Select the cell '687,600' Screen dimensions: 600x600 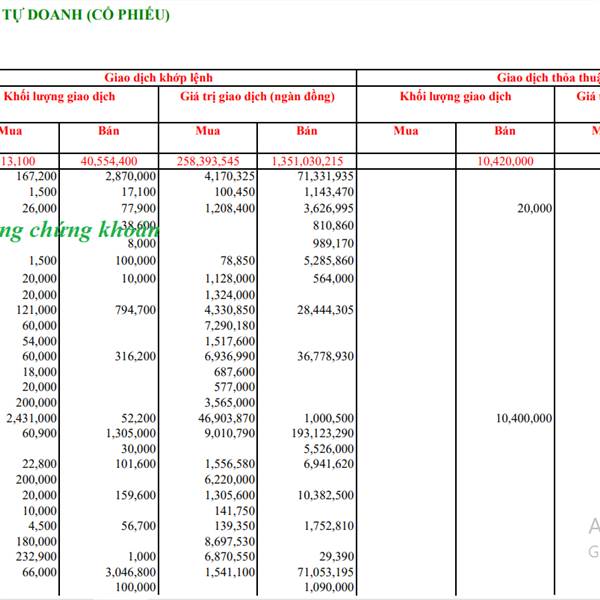pyautogui.click(x=235, y=372)
